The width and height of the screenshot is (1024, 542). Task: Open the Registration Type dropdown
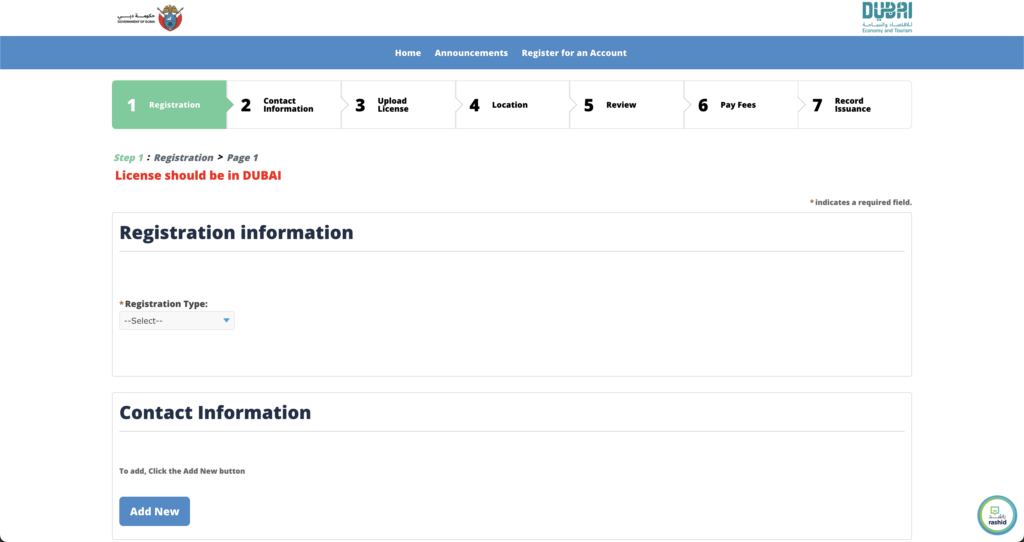point(176,321)
